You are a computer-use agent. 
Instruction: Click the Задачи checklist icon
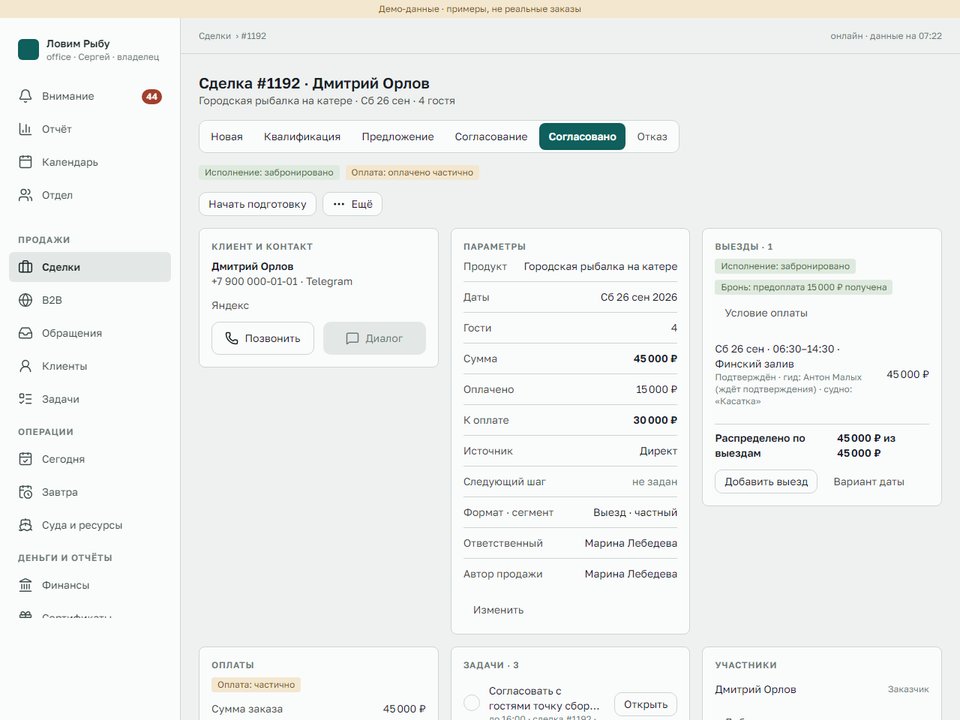coord(25,399)
